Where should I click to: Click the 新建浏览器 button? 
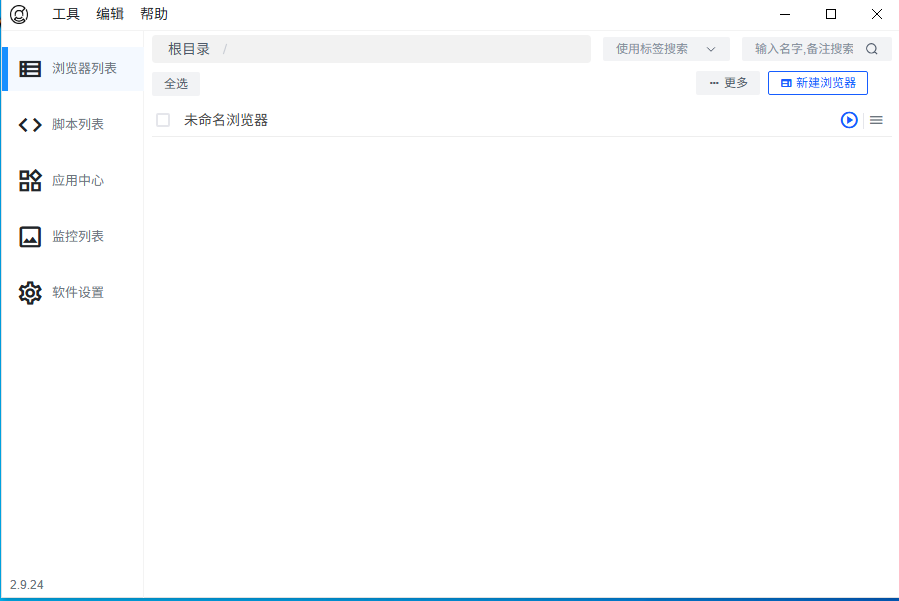click(x=817, y=83)
